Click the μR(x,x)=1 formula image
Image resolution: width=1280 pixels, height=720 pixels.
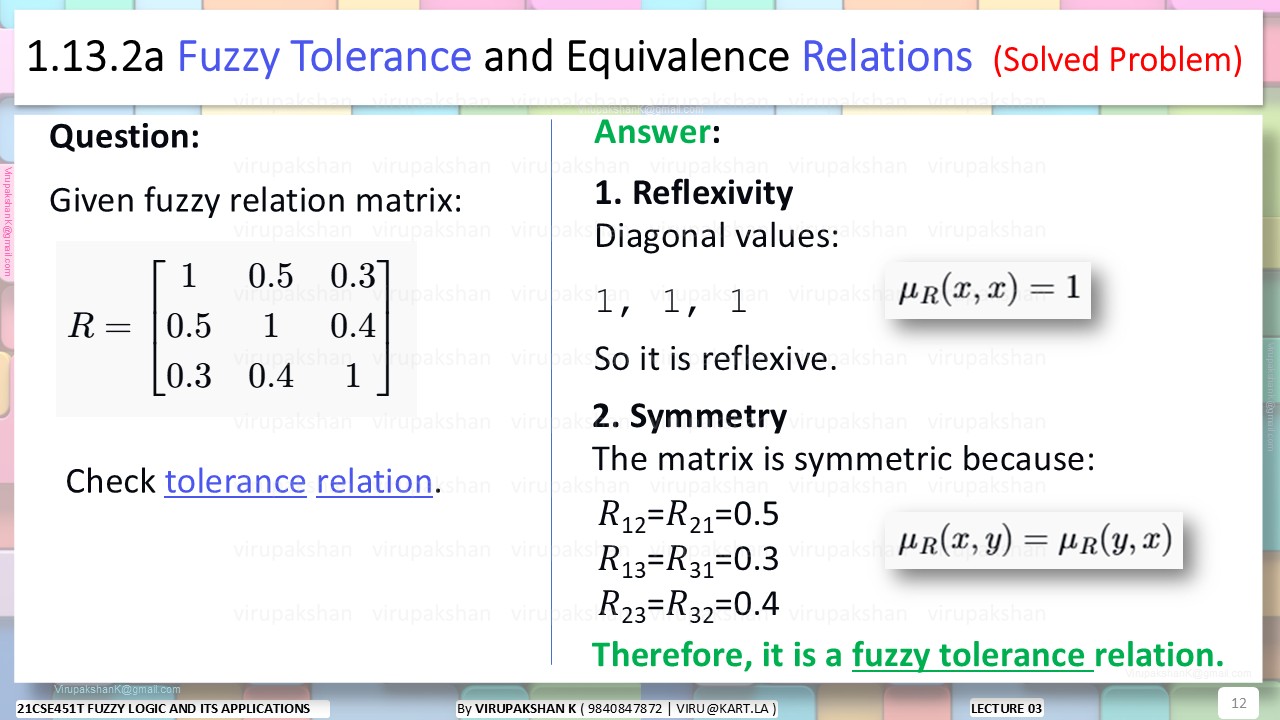pyautogui.click(x=988, y=290)
